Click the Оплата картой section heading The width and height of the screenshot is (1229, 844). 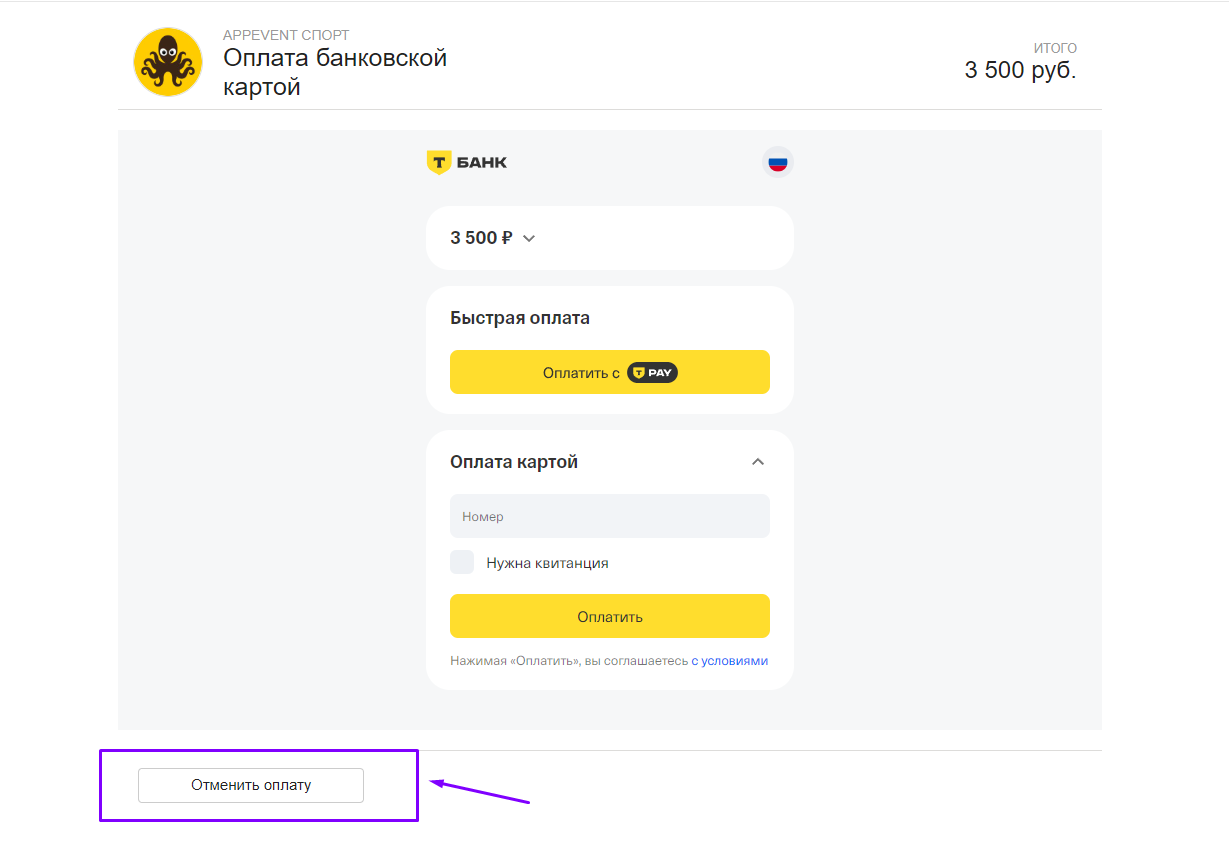[514, 462]
